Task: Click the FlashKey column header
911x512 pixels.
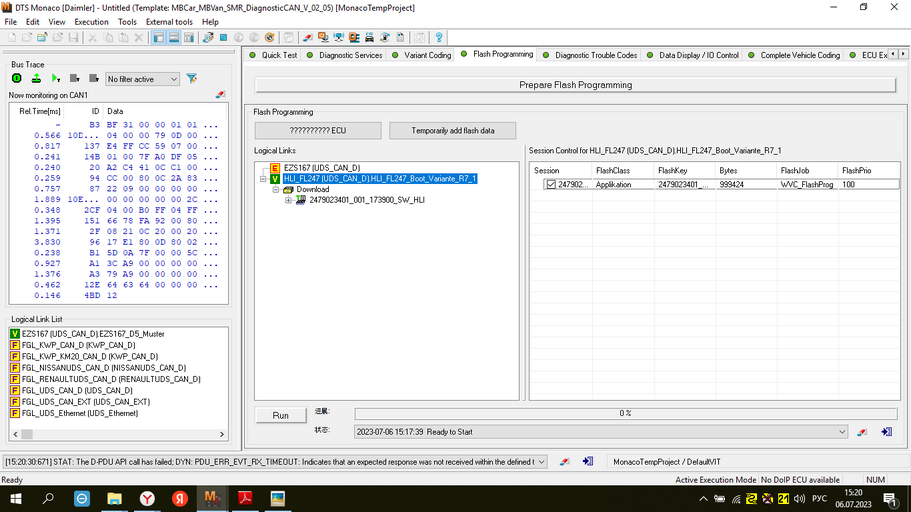Action: point(684,170)
